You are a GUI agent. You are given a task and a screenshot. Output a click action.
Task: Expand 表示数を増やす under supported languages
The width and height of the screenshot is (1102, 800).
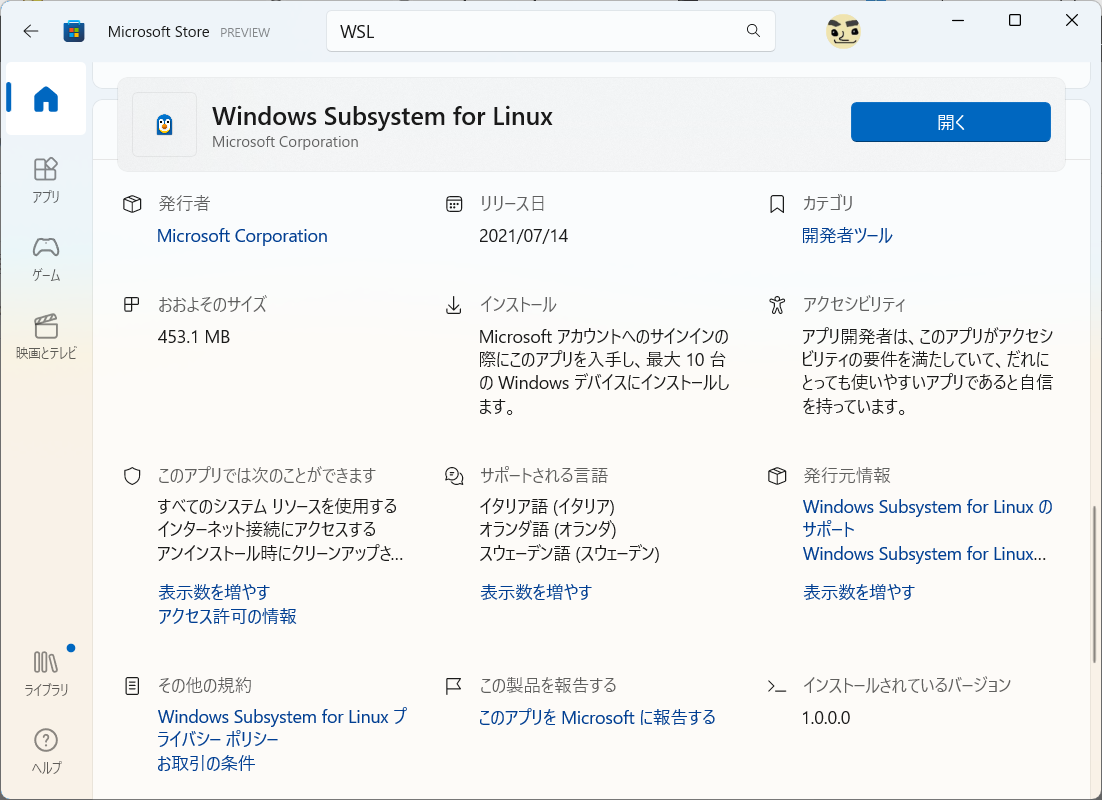536,592
